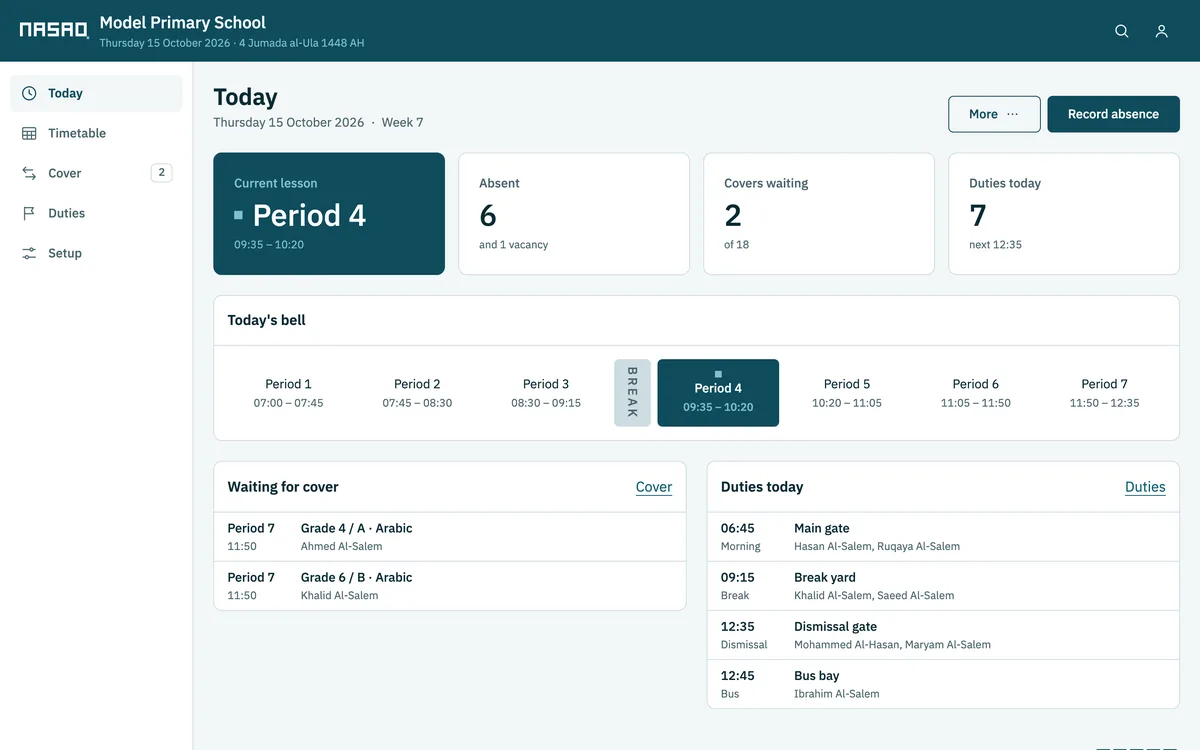Open the Covers waiting card

point(819,214)
